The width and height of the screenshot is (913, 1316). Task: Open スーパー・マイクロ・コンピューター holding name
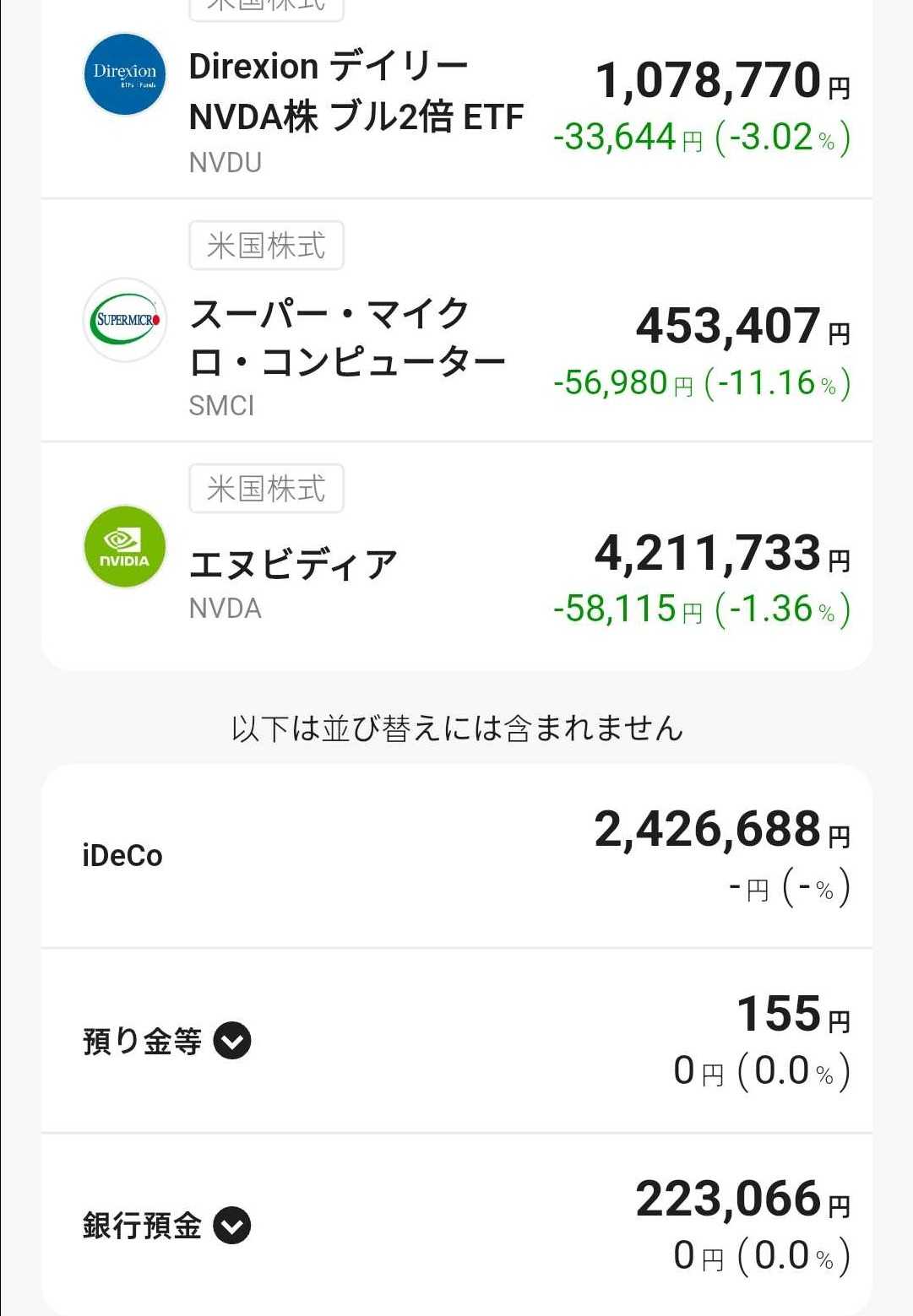[346, 338]
